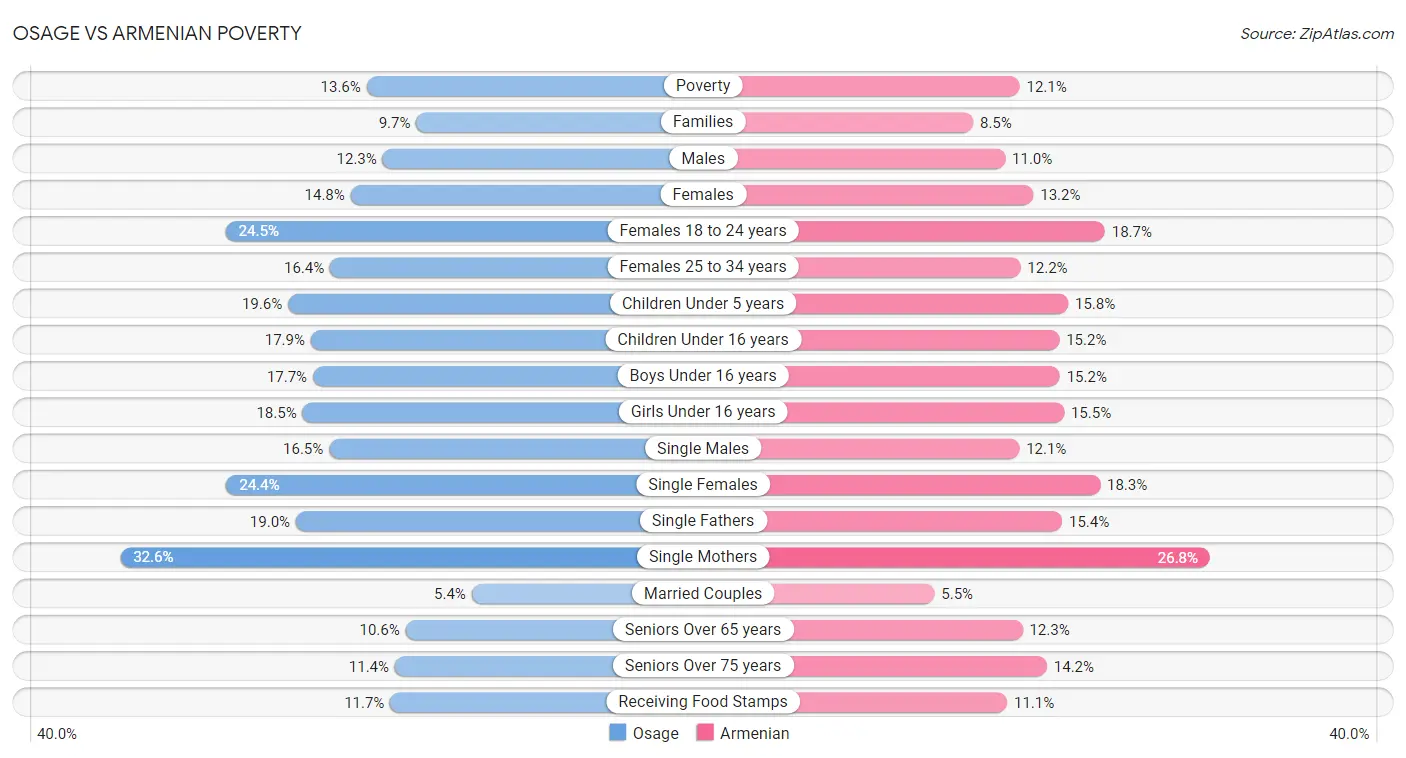This screenshot has height=758, width=1406.
Task: Click the Receiving Food Stamps label
Action: [x=703, y=702]
